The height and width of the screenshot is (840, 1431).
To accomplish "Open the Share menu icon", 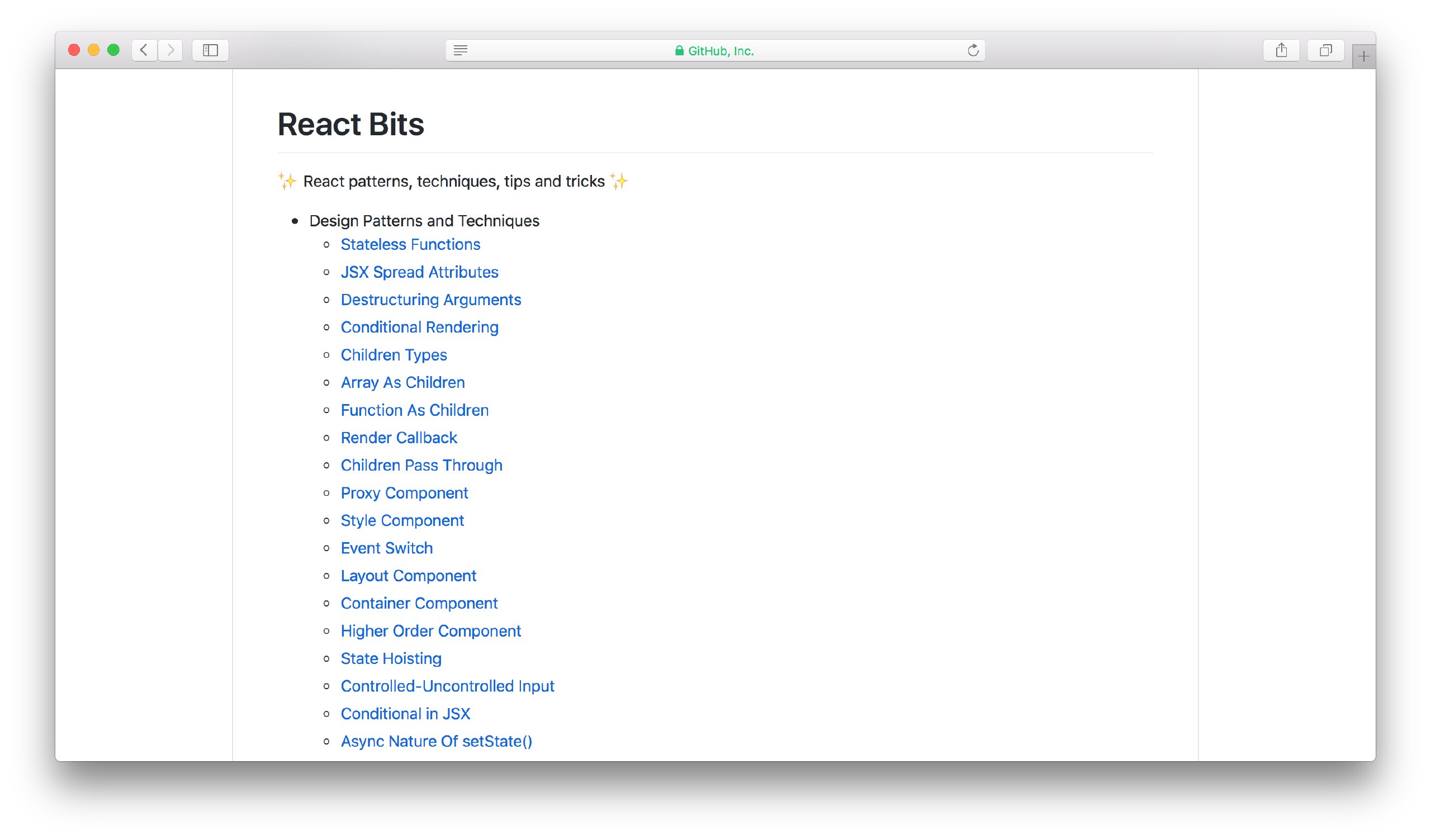I will tap(1281, 50).
